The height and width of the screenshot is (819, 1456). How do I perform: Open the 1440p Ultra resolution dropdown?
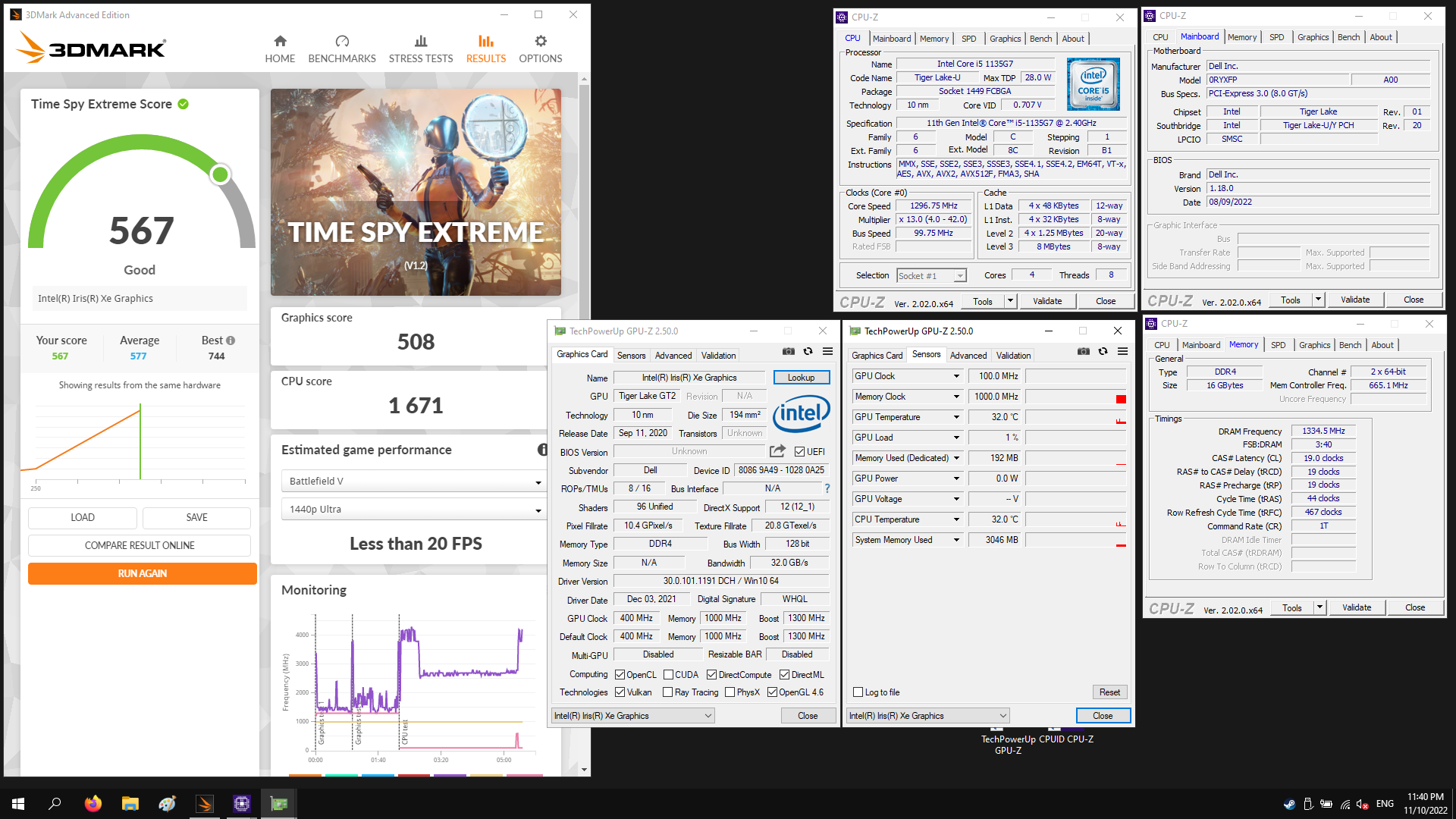413,510
